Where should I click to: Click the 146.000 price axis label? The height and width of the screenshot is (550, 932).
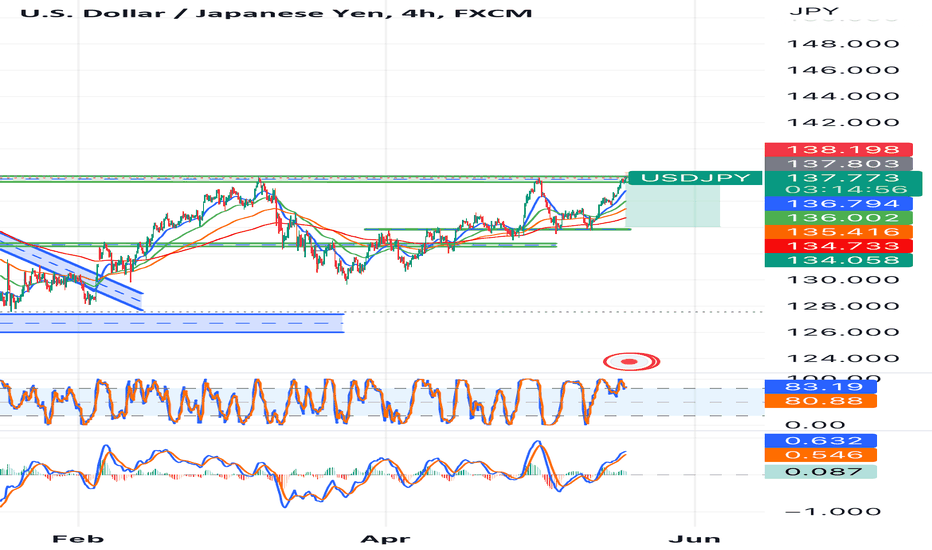click(842, 70)
